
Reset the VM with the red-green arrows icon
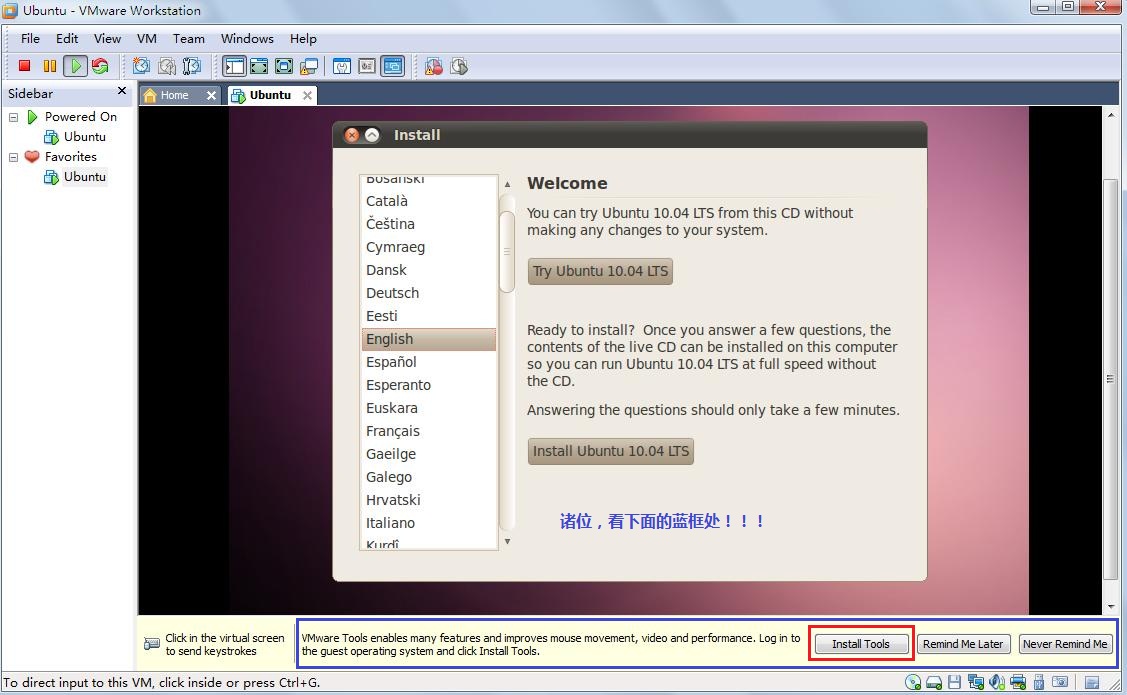100,66
